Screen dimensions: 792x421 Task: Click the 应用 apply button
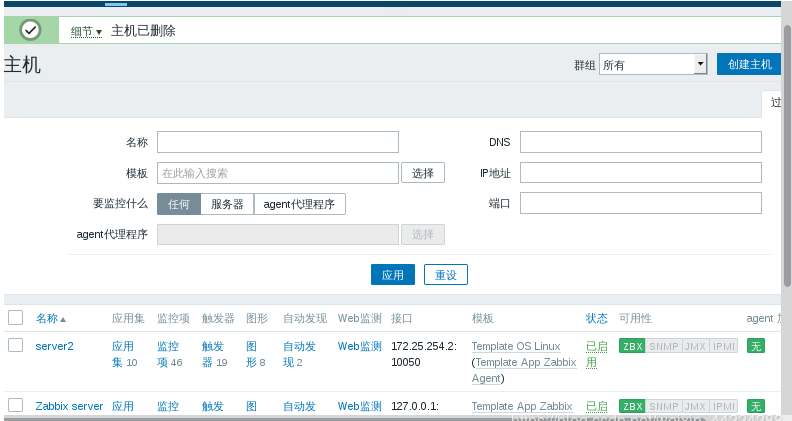click(x=392, y=274)
